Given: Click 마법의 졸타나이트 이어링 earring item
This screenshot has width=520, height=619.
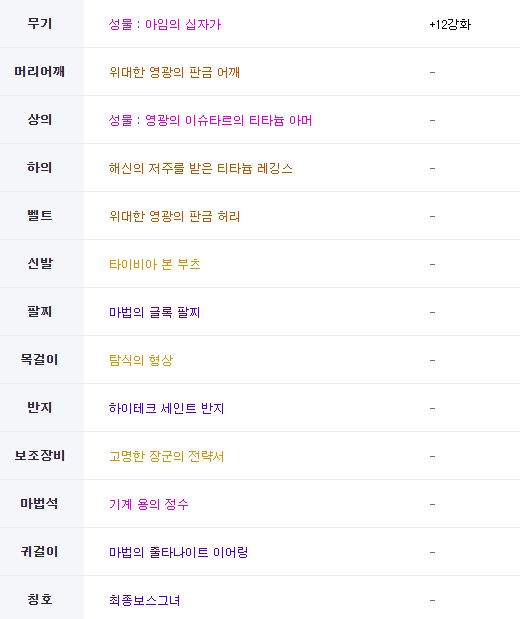Looking at the screenshot, I should 178,552.
